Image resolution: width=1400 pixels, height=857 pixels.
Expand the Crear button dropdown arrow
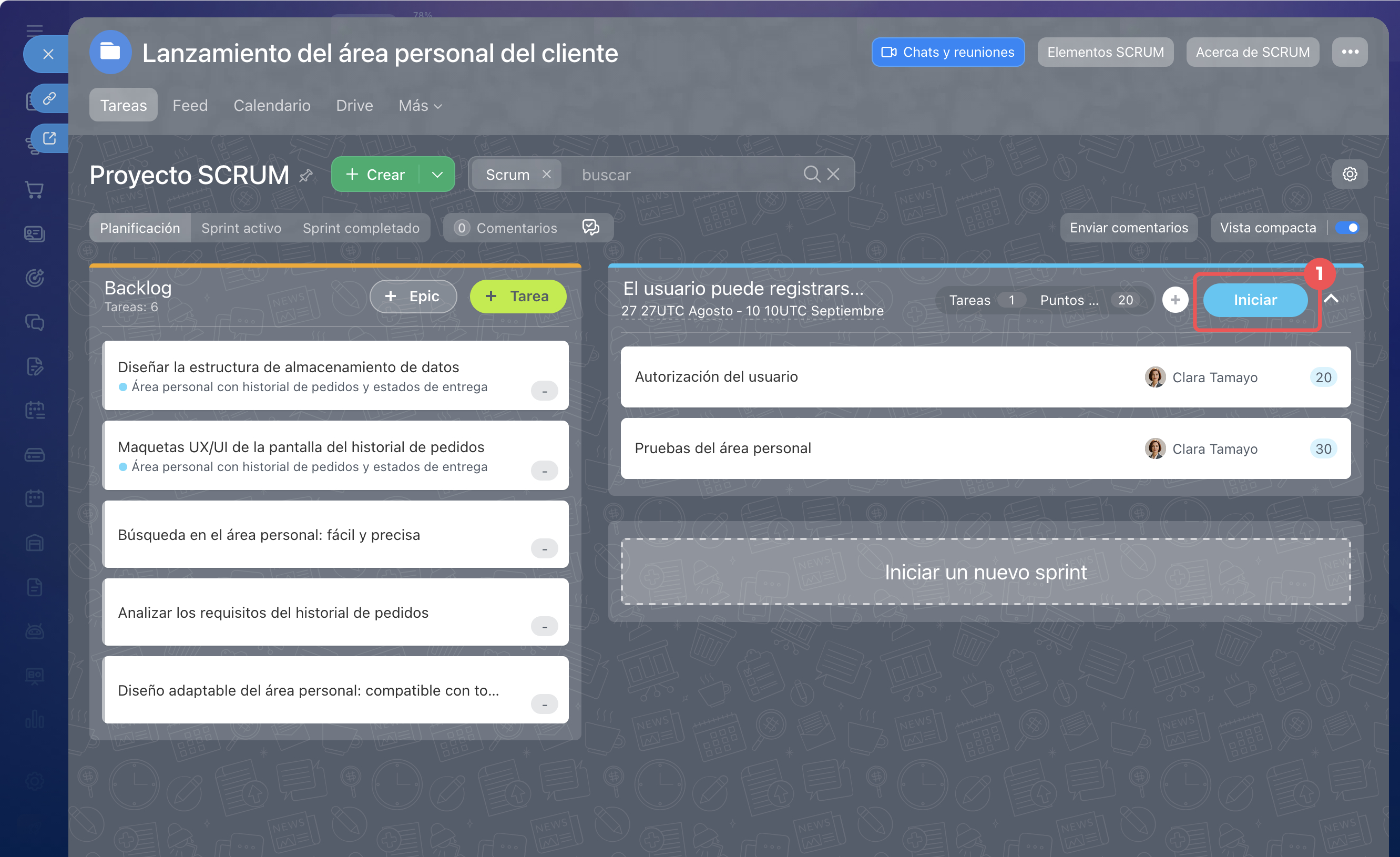(x=437, y=174)
